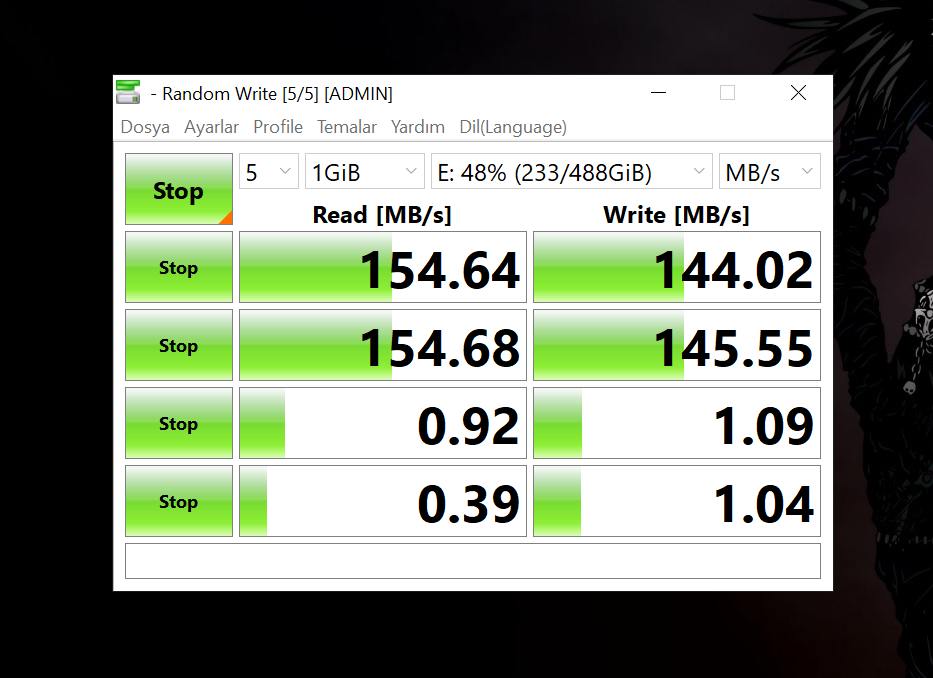This screenshot has height=678, width=933.
Task: Stop the first benchmark test row
Action: tap(178, 267)
